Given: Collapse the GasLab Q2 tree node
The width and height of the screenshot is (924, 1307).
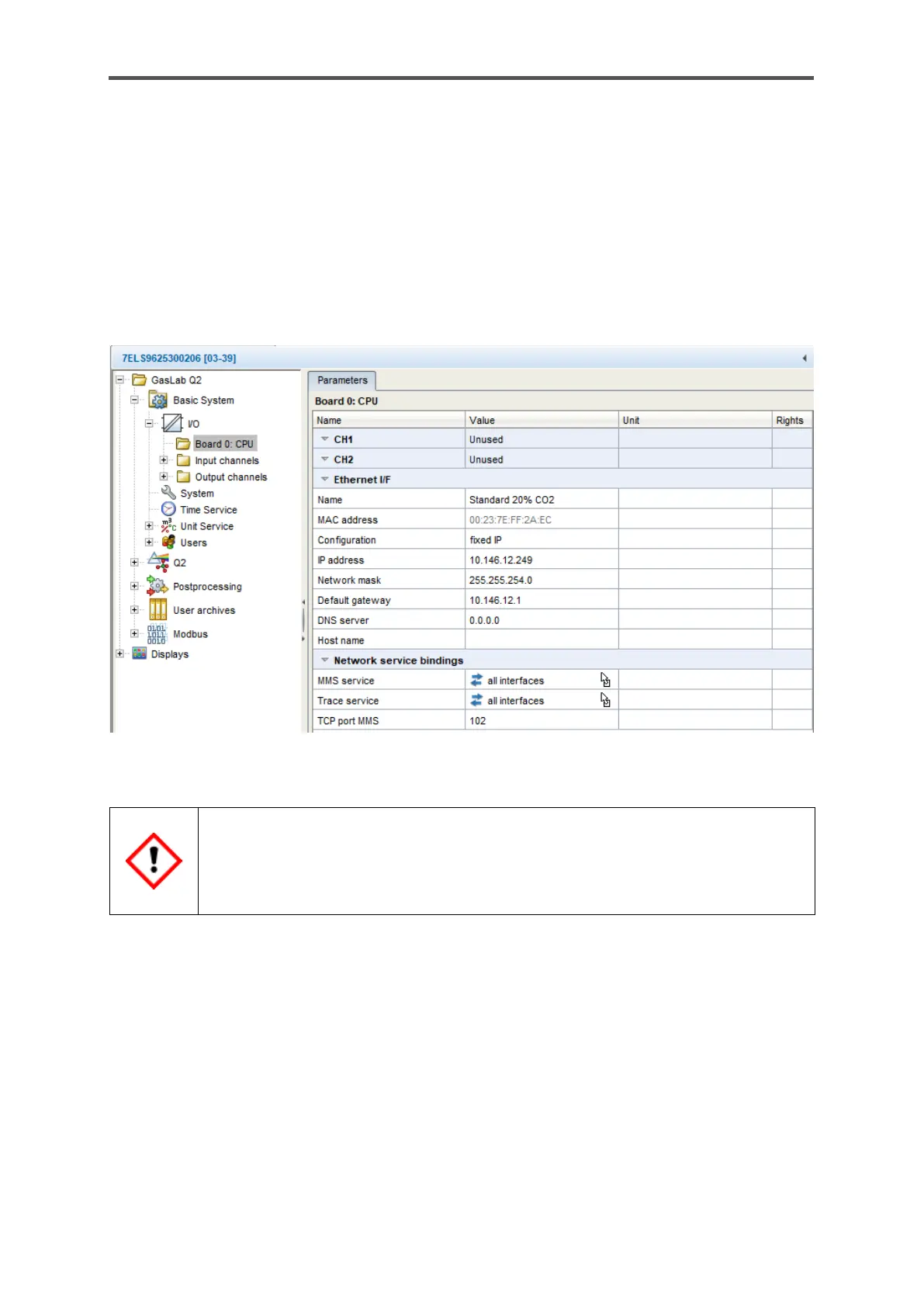Looking at the screenshot, I should coord(119,380).
